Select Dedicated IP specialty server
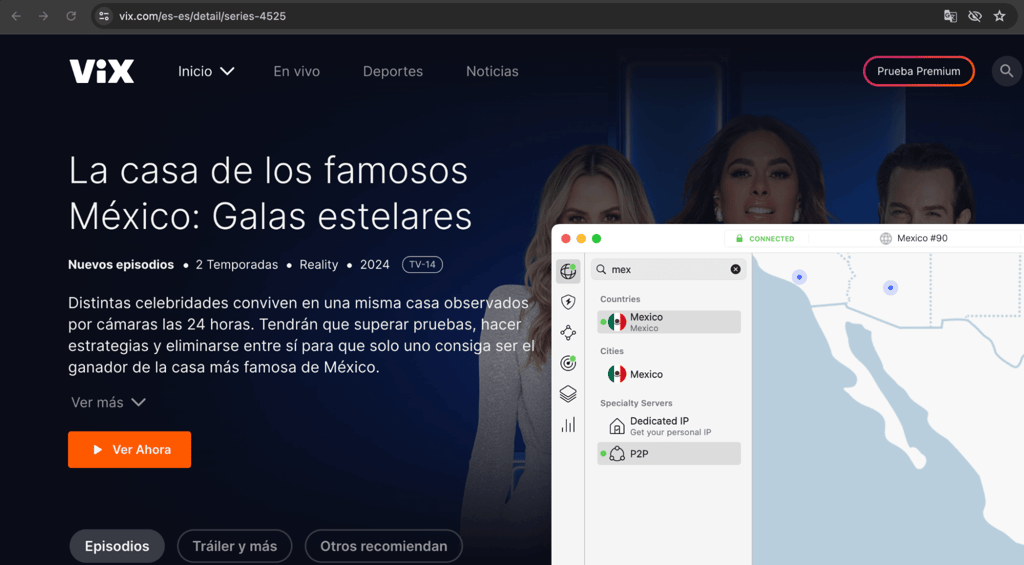 [x=669, y=426]
